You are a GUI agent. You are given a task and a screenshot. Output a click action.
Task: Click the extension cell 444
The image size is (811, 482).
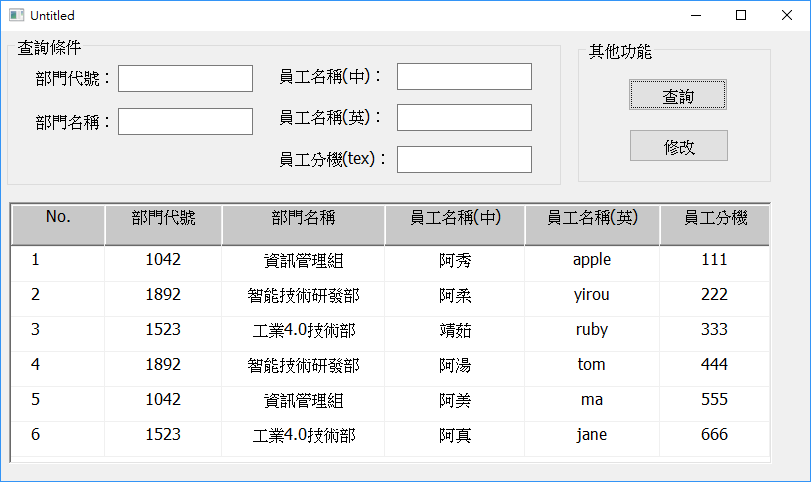(715, 365)
